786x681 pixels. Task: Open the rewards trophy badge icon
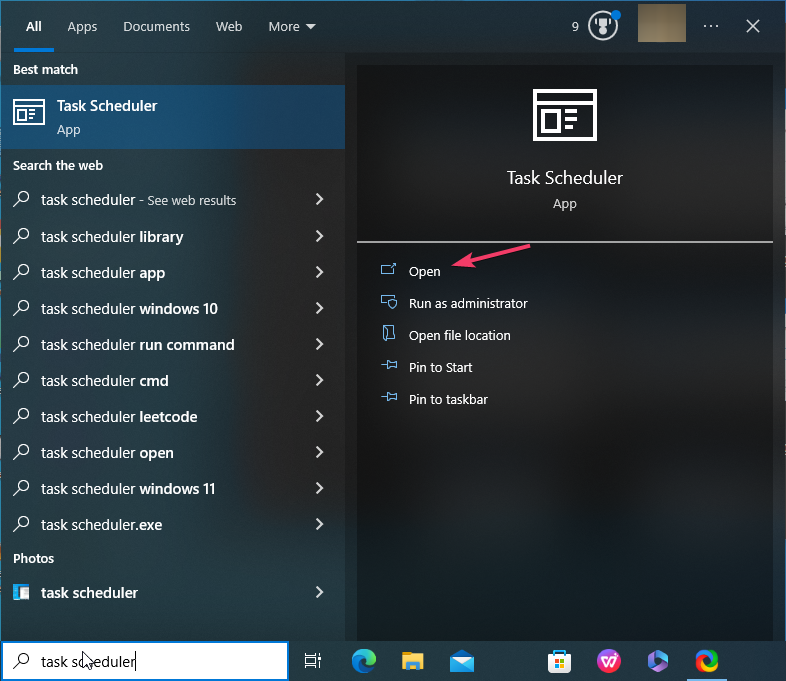604,26
